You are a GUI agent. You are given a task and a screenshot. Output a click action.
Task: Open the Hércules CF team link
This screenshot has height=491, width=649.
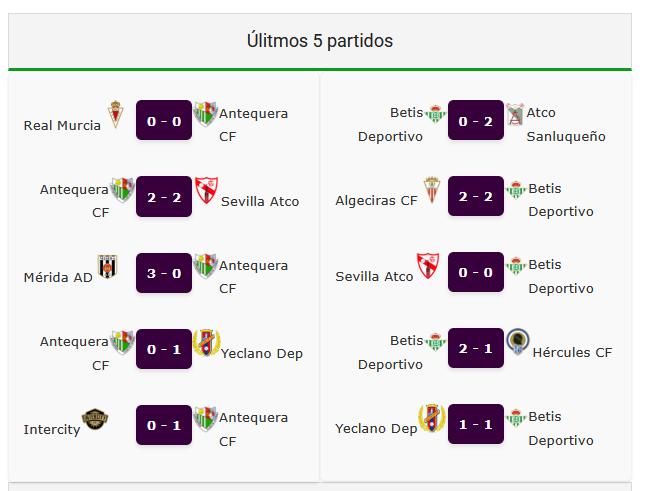[572, 352]
